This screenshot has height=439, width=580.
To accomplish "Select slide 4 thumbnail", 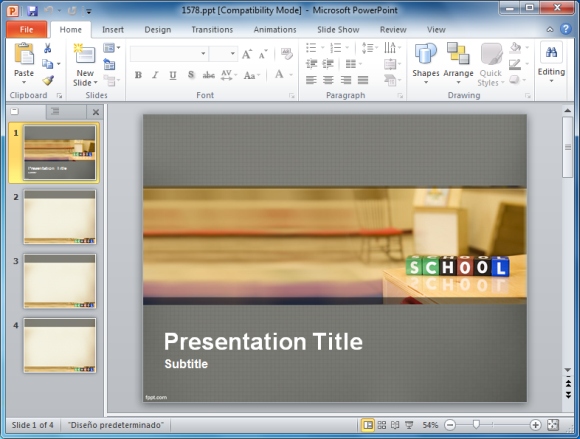I will pos(60,345).
